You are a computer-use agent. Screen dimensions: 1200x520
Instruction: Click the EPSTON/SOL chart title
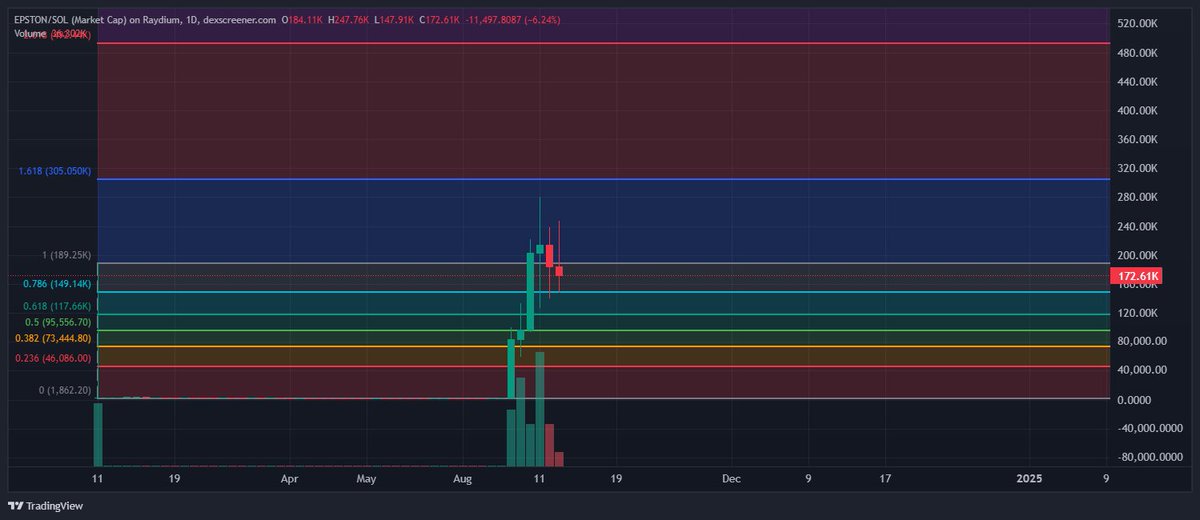145,20
